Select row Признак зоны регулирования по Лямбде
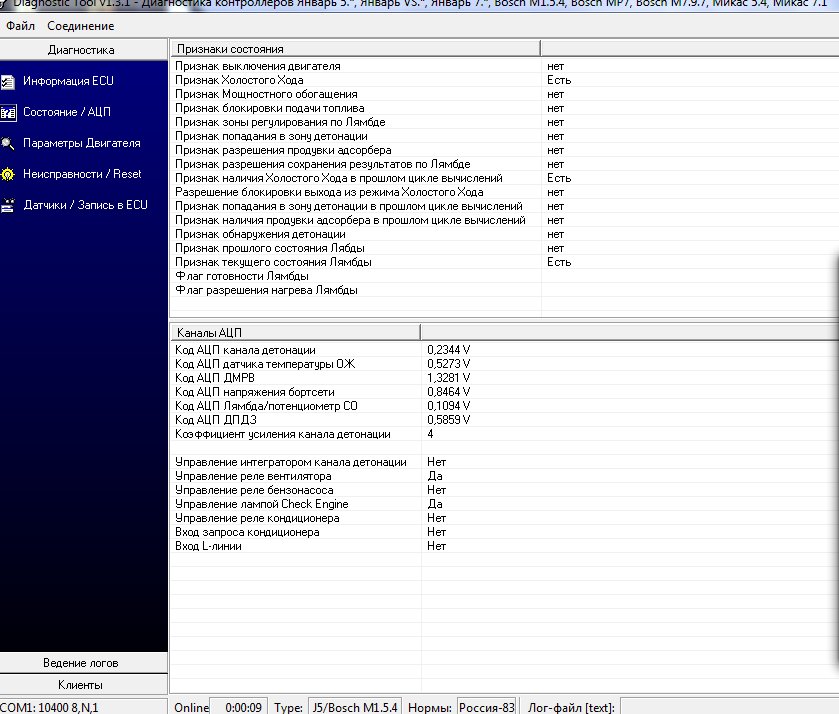Viewport: 839px width, 714px height. tap(504, 122)
